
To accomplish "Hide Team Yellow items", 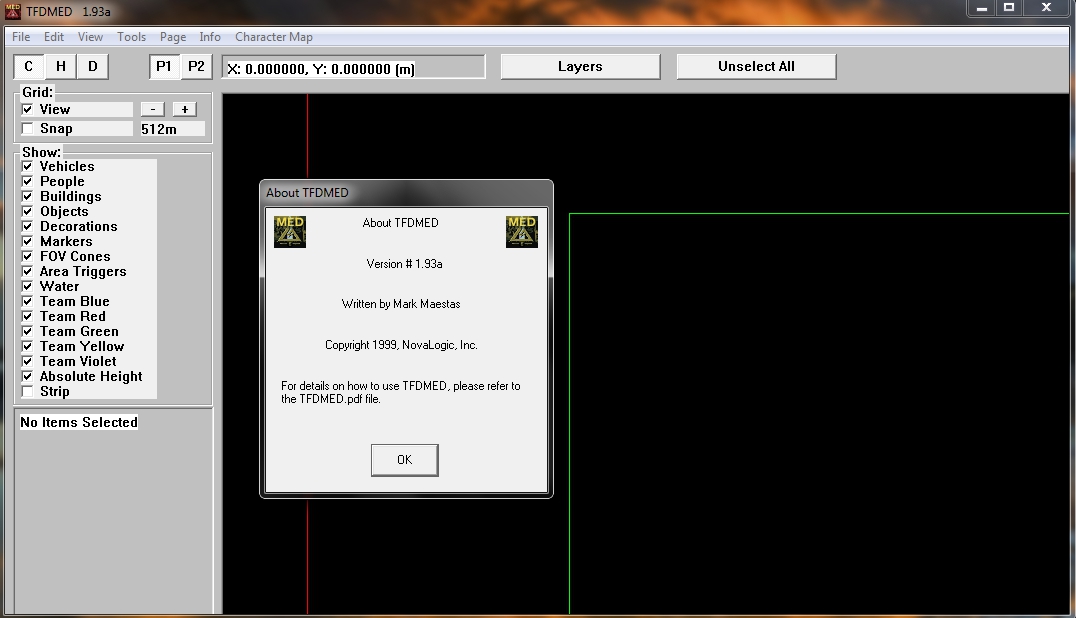I will [x=27, y=346].
